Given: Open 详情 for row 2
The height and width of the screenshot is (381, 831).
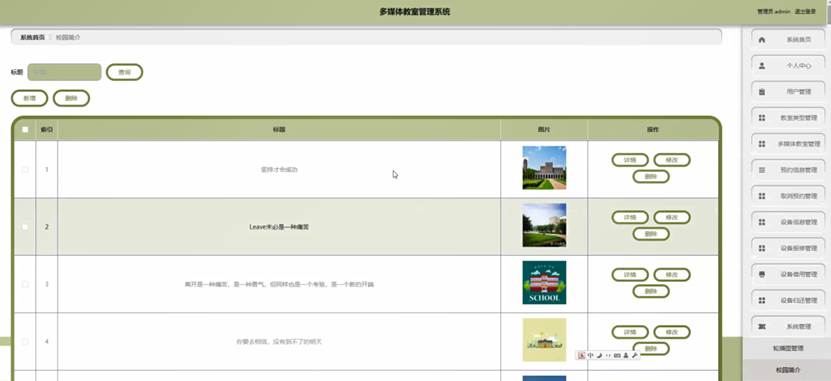Looking at the screenshot, I should click(630, 217).
